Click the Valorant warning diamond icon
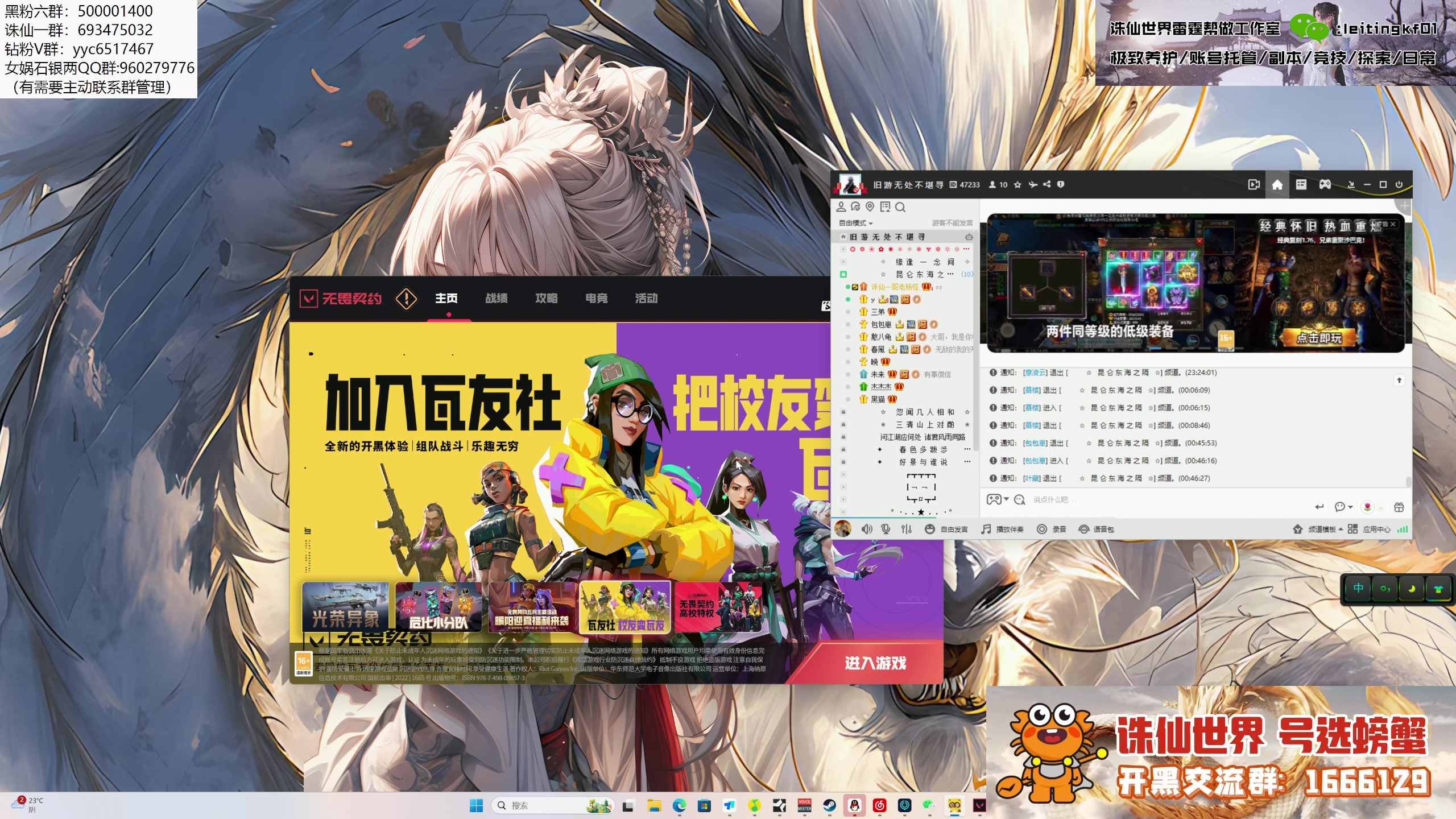The width and height of the screenshot is (1456, 819). coord(406,299)
